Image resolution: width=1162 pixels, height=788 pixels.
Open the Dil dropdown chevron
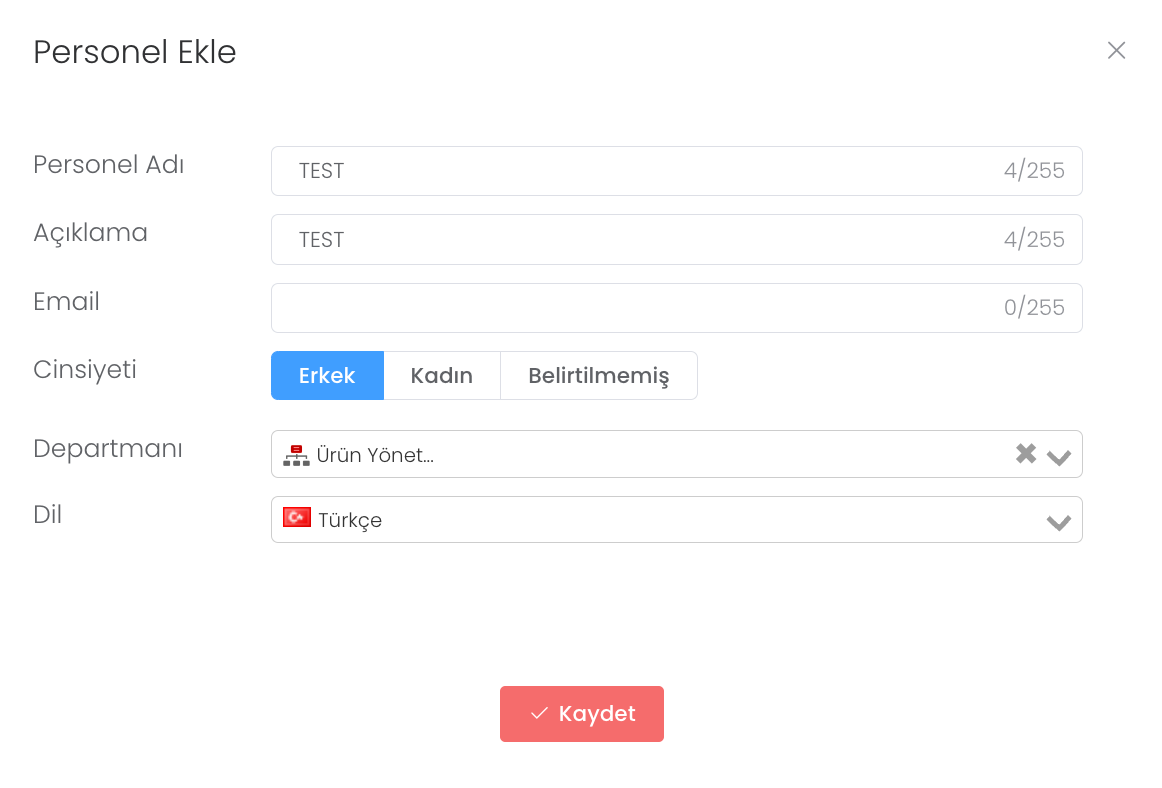tap(1059, 522)
